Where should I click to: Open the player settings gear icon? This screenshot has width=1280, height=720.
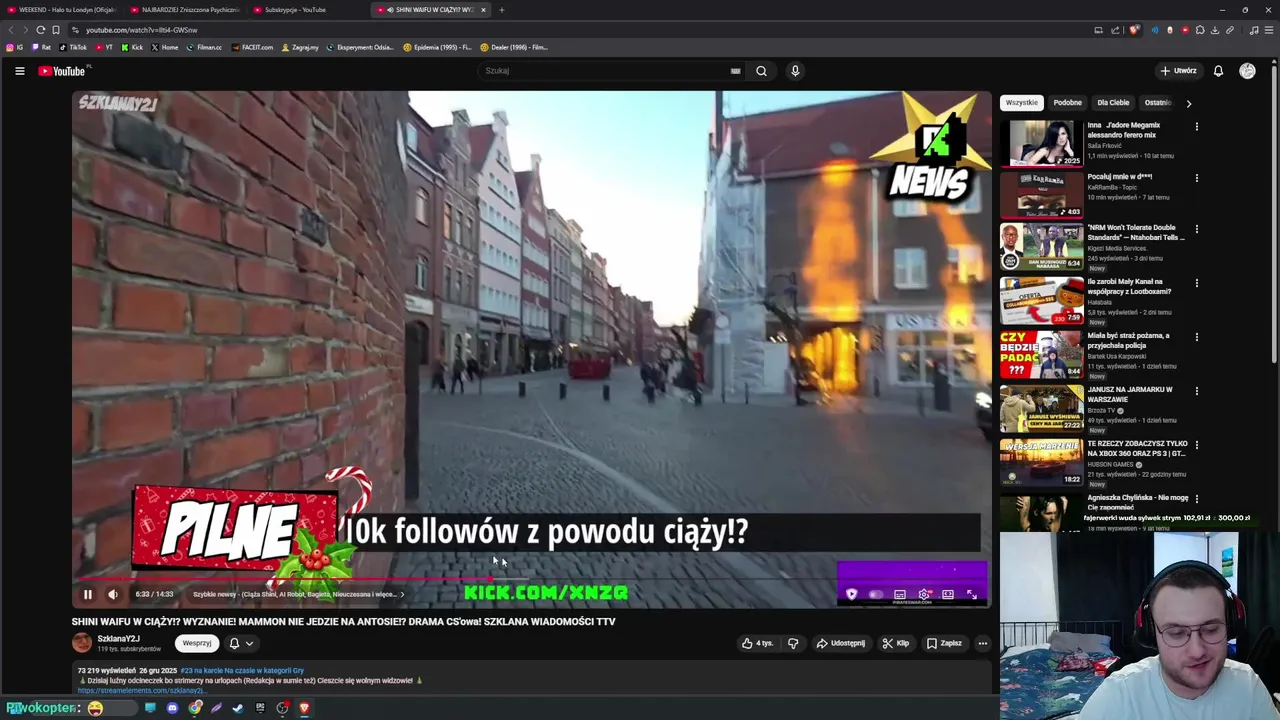tap(924, 594)
